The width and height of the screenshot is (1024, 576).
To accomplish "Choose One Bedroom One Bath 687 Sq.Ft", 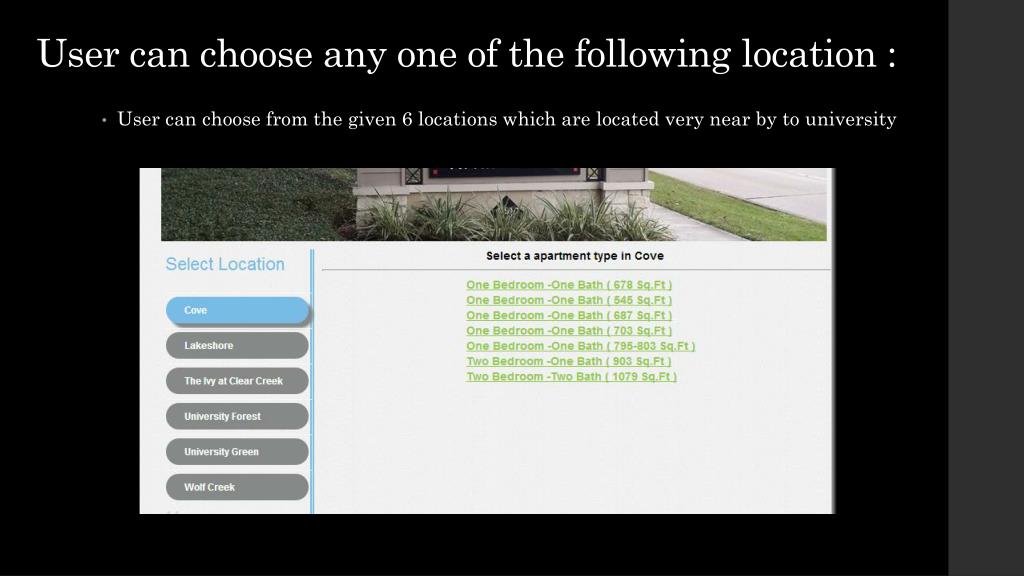I will coord(569,315).
